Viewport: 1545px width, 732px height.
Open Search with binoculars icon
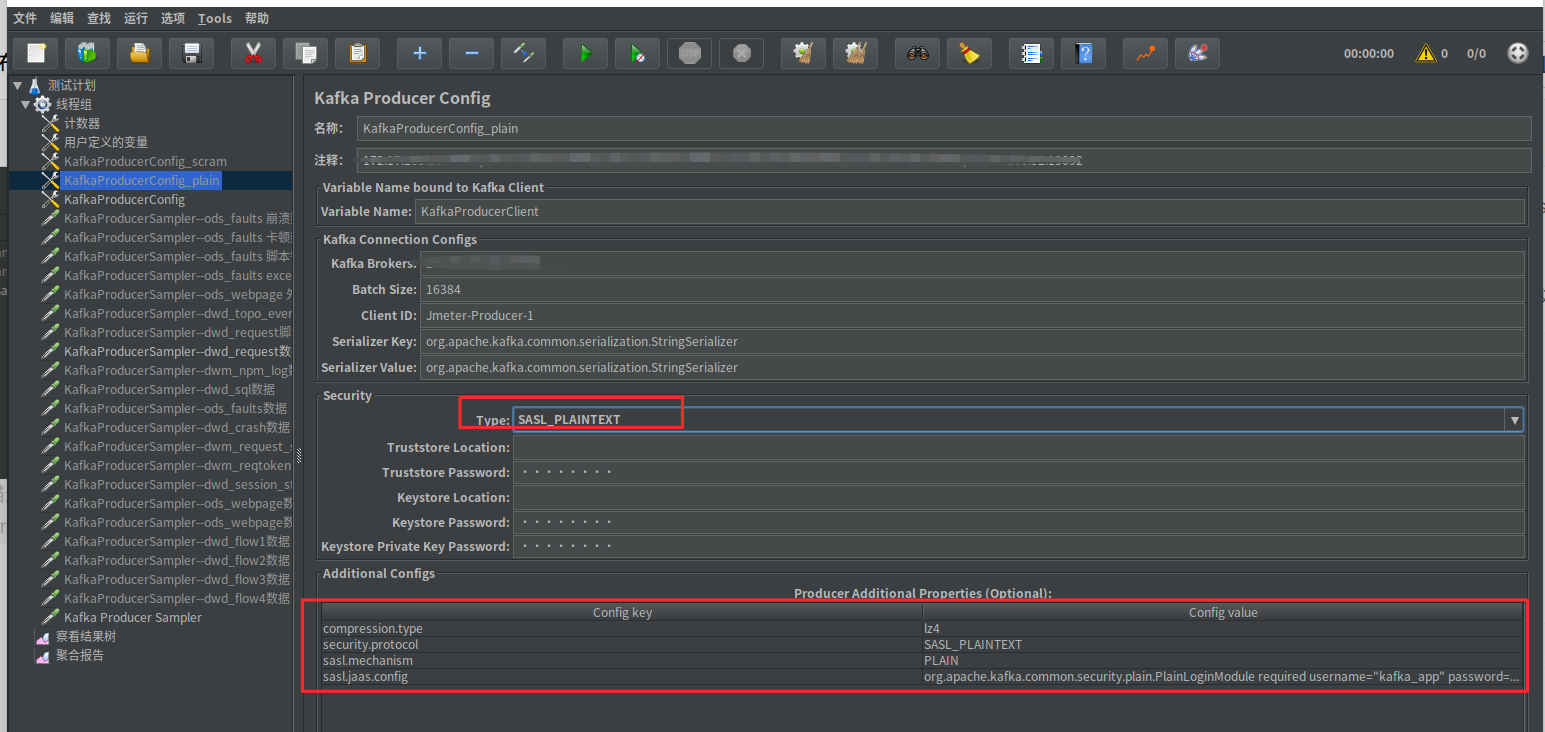point(918,53)
